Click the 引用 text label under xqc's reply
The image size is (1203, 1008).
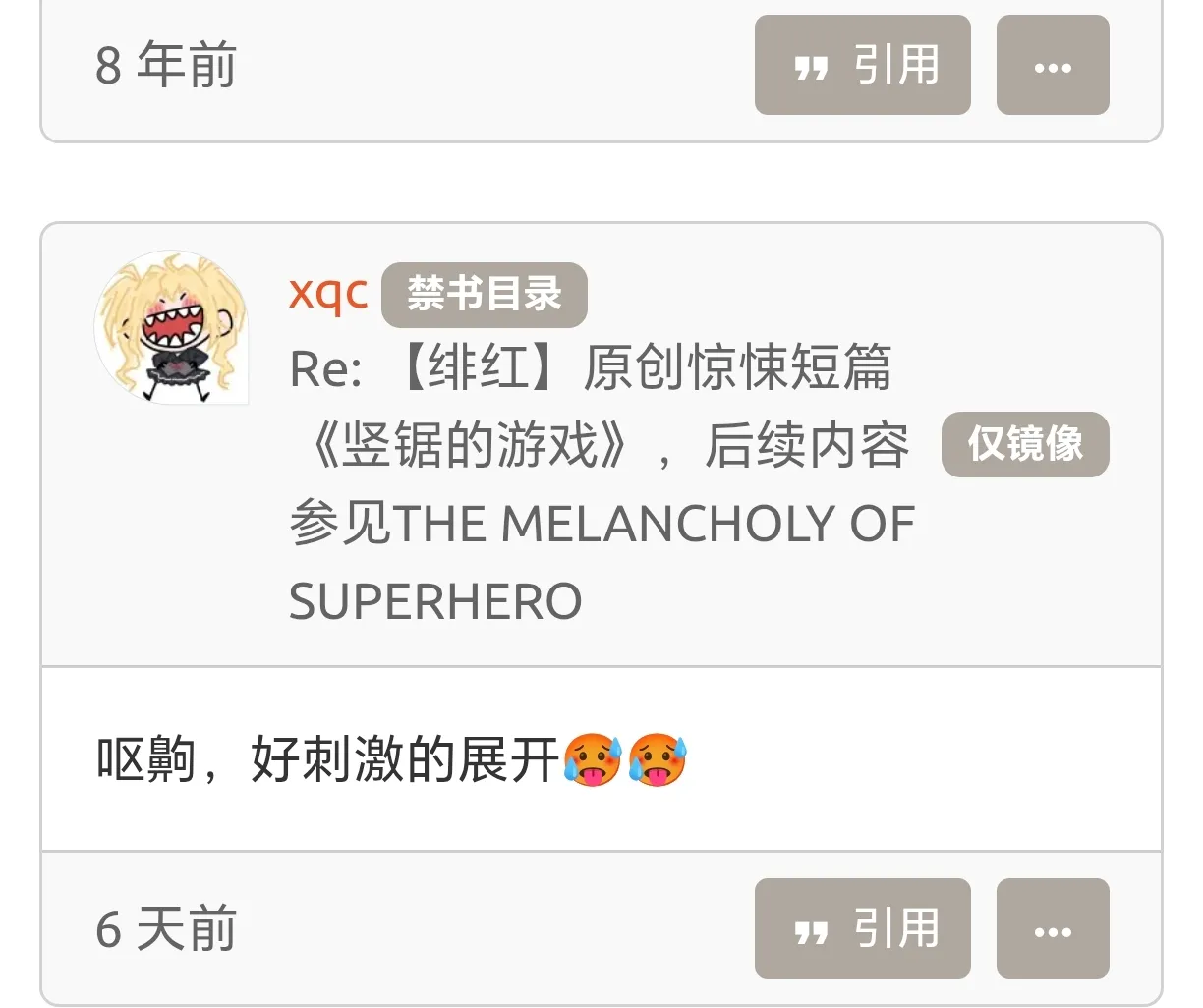click(x=896, y=928)
